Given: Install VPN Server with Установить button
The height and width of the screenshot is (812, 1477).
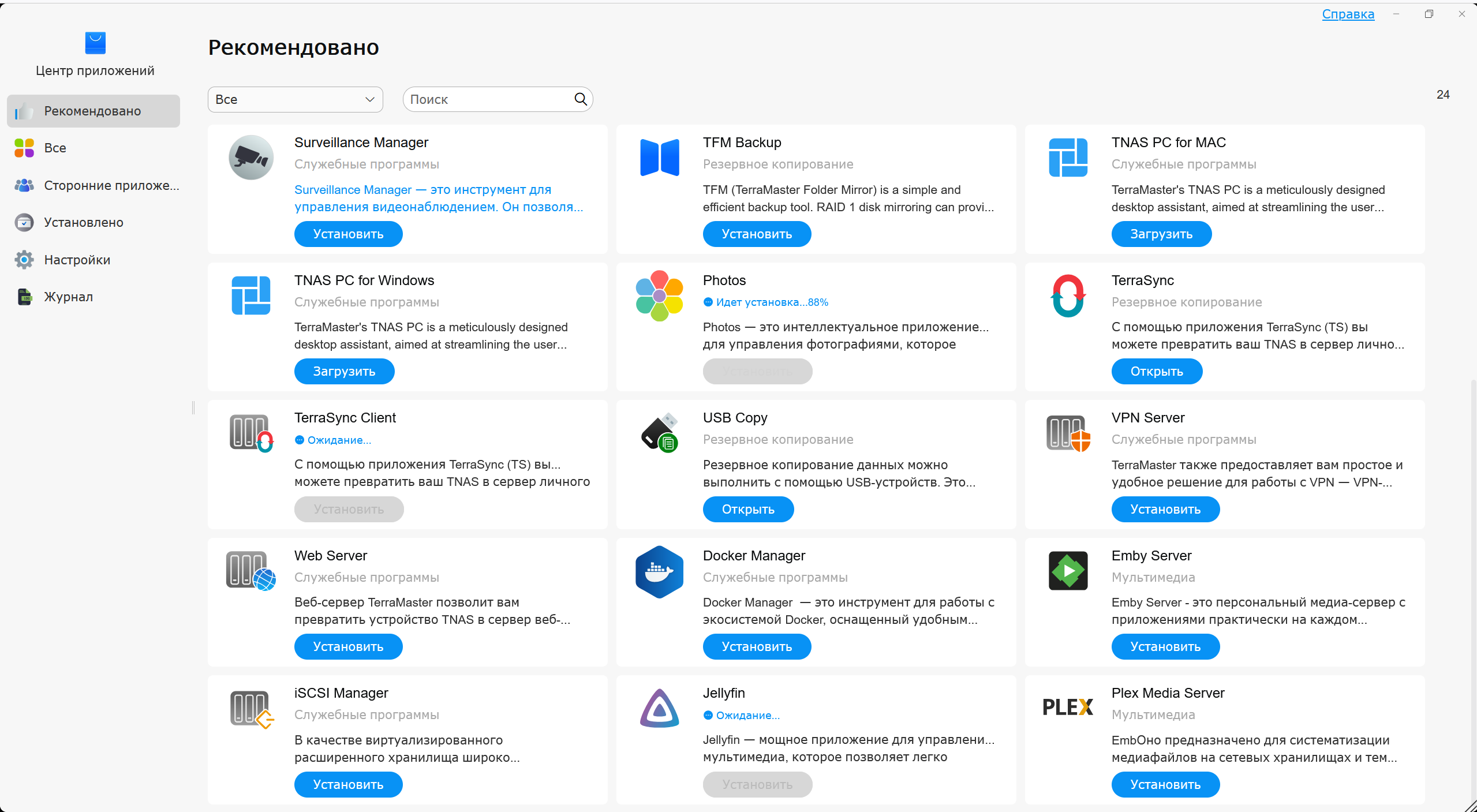Looking at the screenshot, I should tap(1165, 510).
